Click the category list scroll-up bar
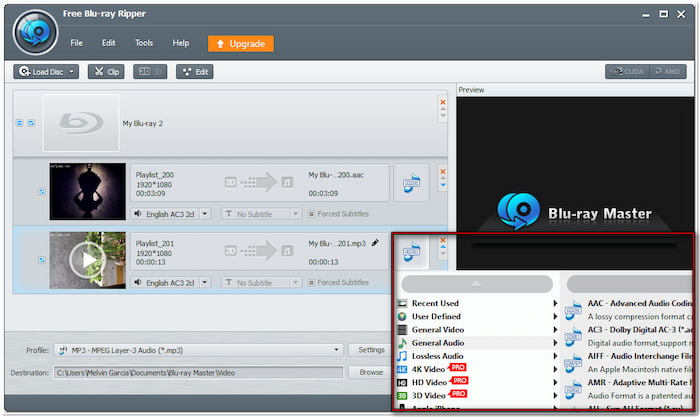 [x=477, y=284]
